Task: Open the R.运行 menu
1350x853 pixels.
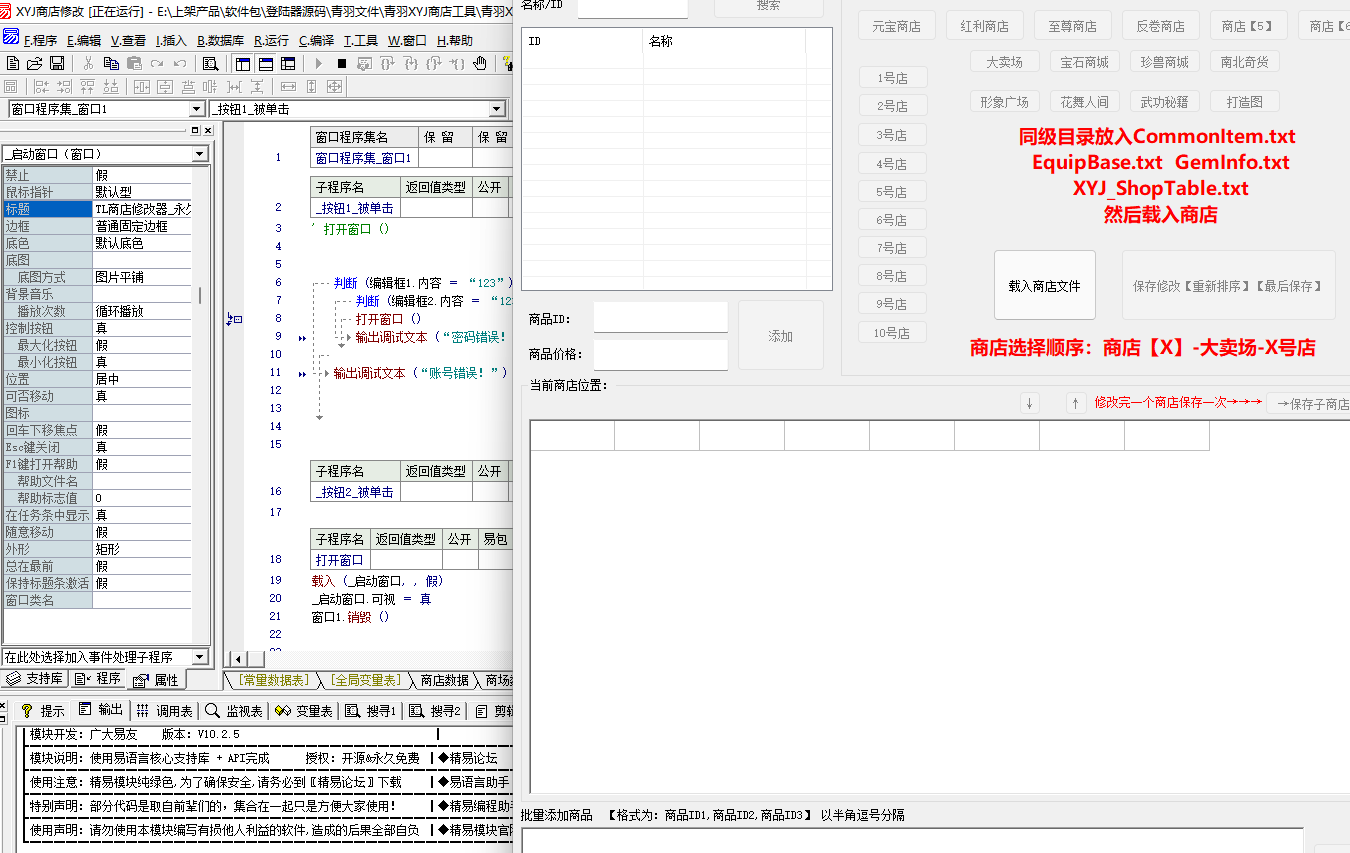Action: (x=271, y=40)
